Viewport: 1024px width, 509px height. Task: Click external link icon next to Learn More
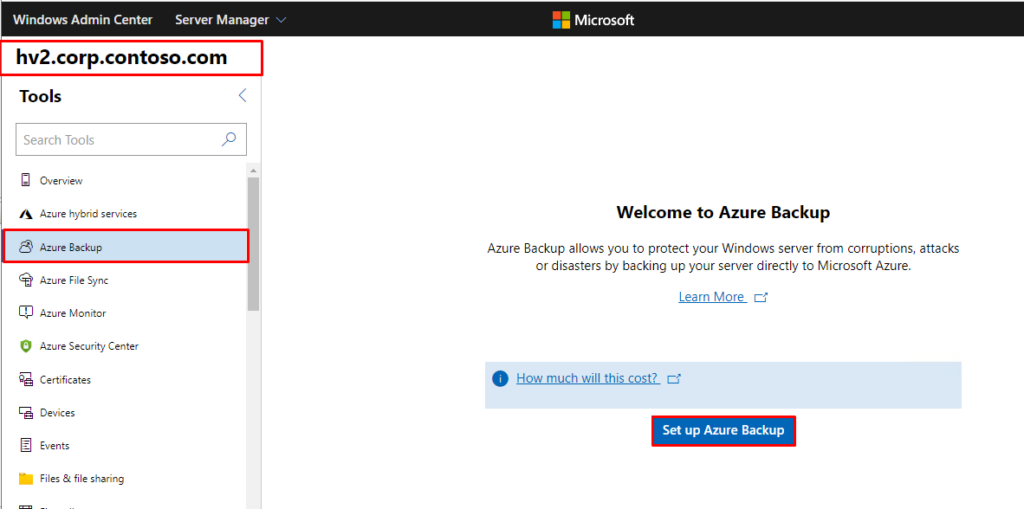pos(761,297)
